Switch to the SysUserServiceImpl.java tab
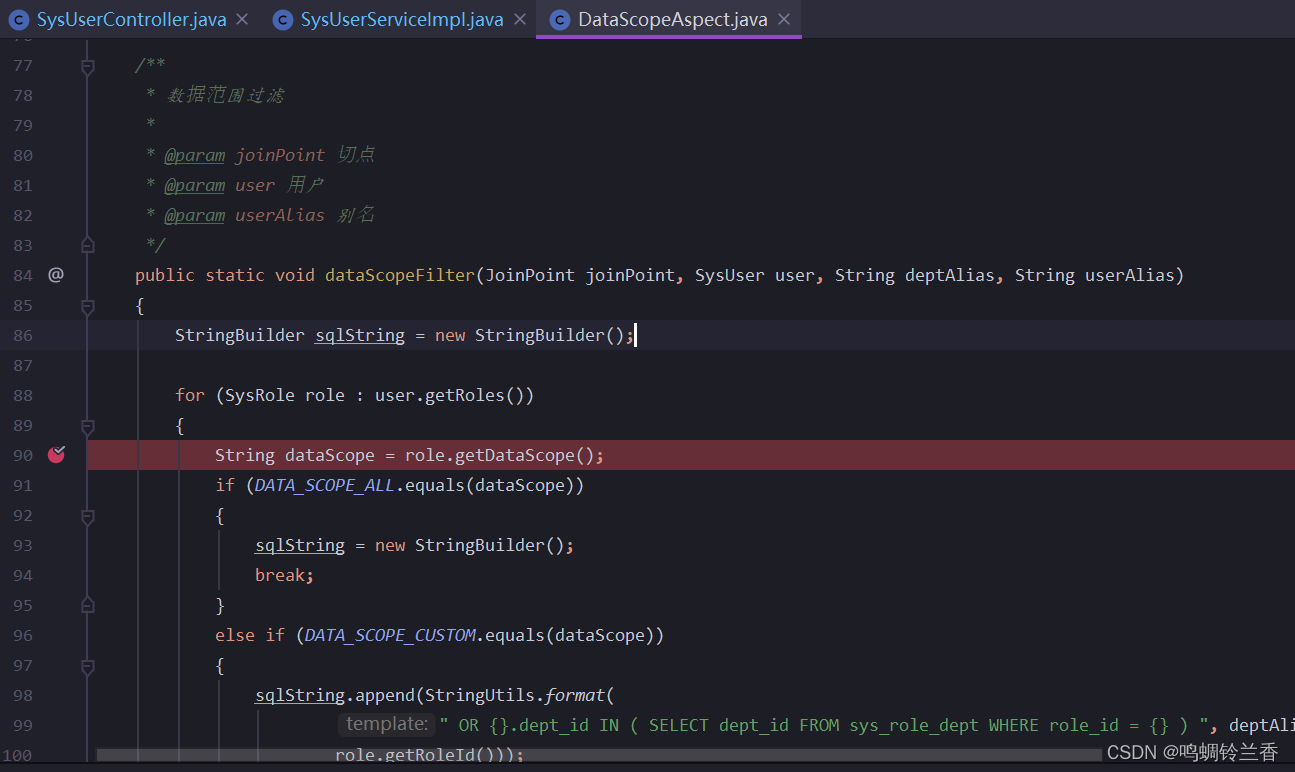 pos(402,19)
